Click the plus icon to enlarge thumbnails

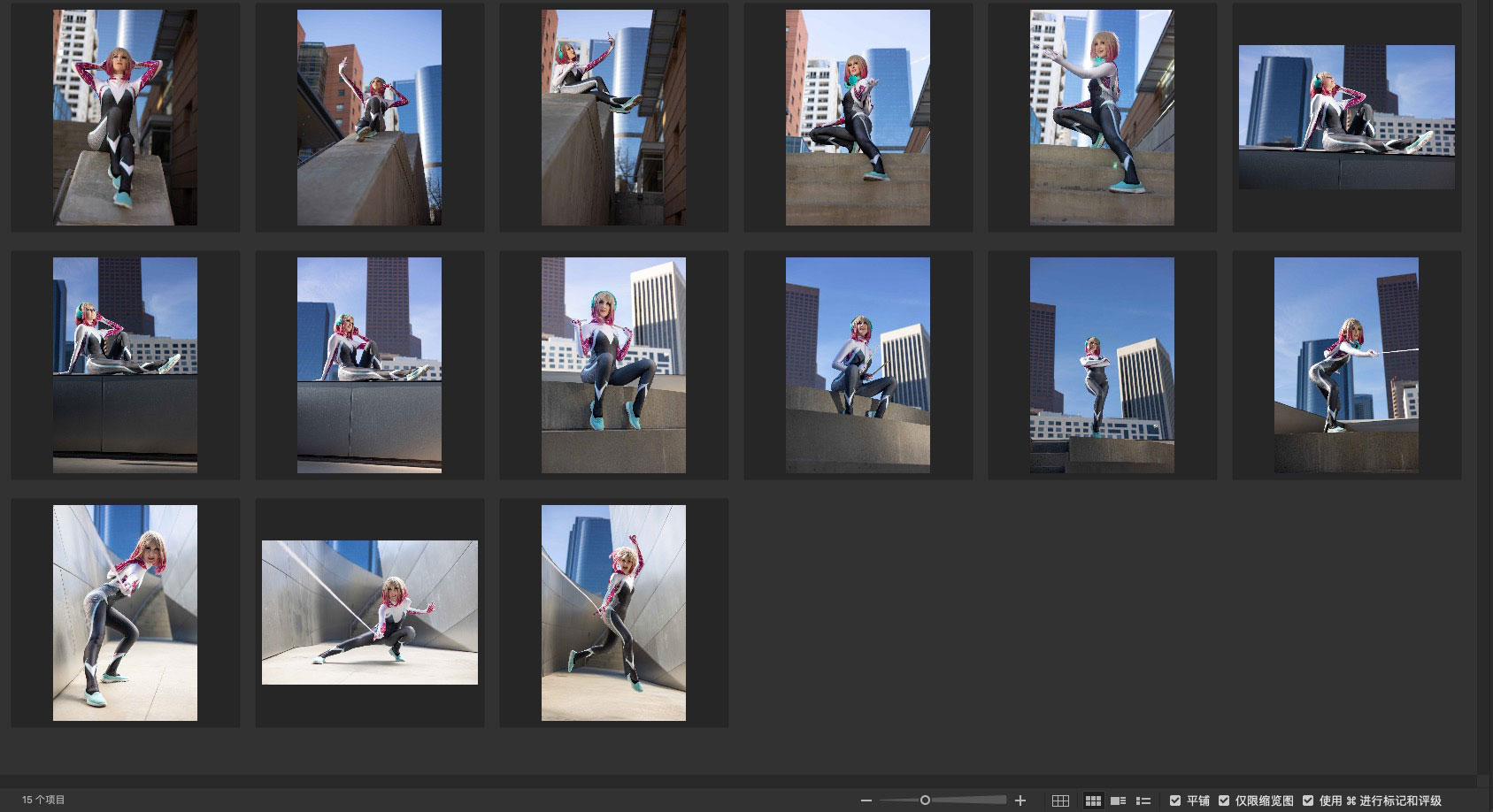point(1020,801)
